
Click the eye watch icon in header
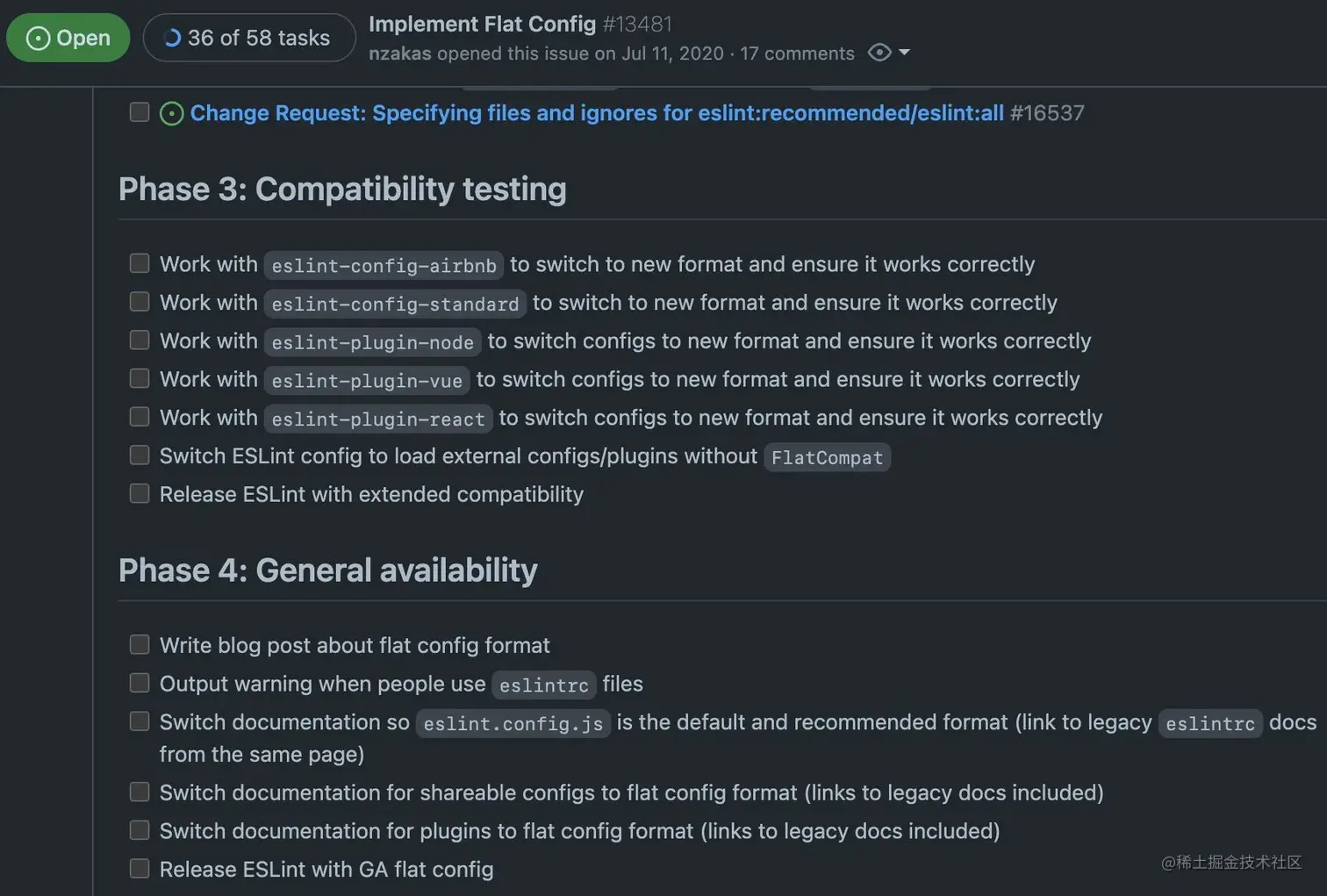tap(879, 53)
